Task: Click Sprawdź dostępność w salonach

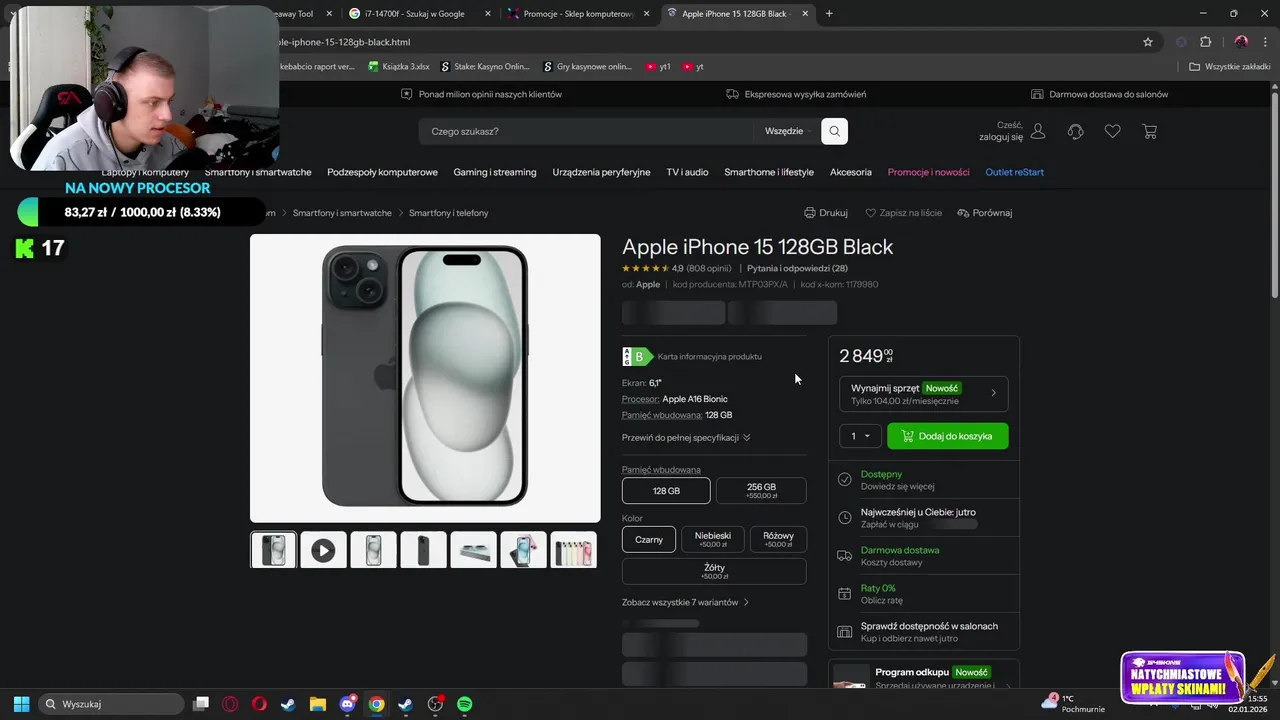Action: click(929, 626)
